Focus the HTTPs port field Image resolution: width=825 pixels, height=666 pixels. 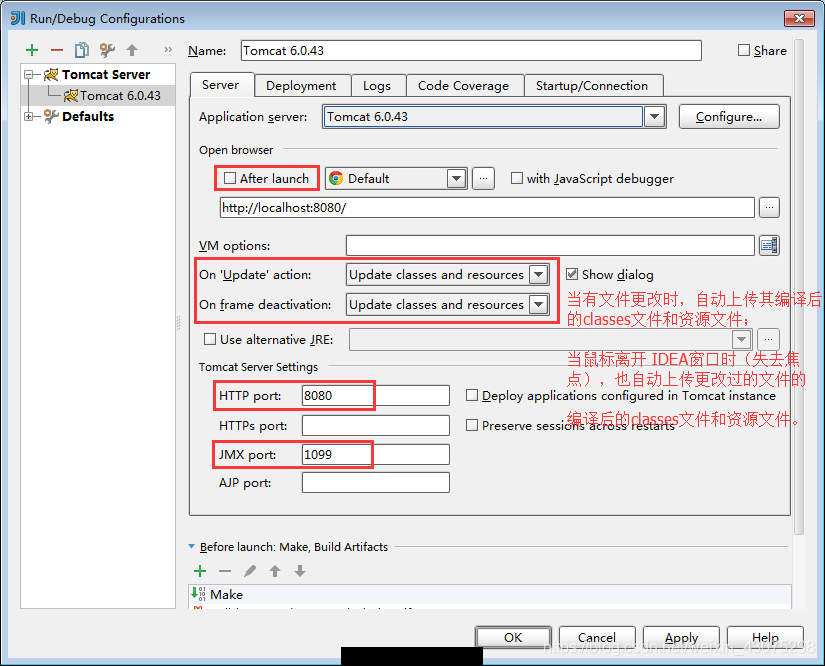376,426
